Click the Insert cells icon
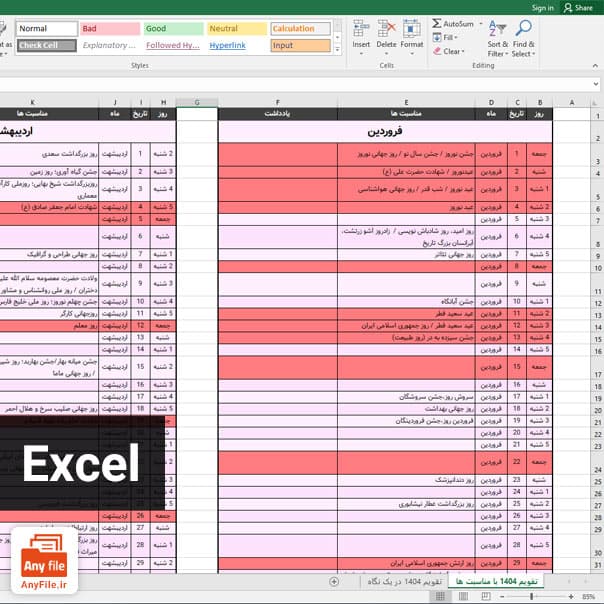 [361, 29]
